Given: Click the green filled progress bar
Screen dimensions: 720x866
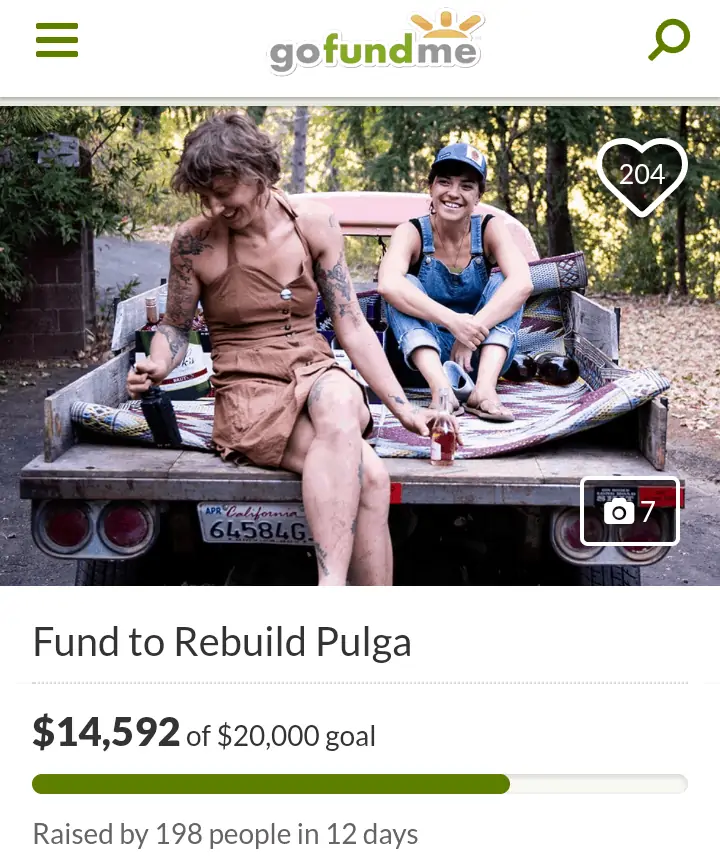Looking at the screenshot, I should tap(271, 784).
